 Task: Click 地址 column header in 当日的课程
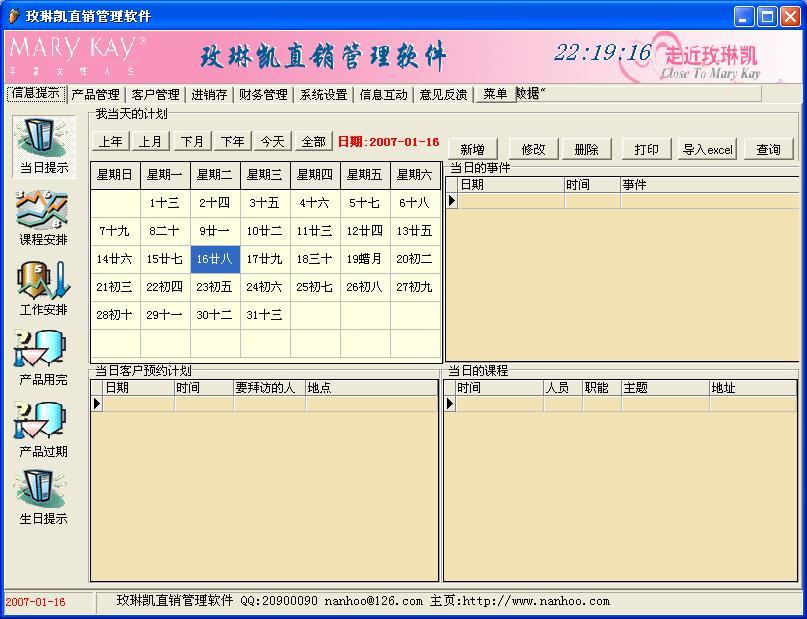pos(753,387)
